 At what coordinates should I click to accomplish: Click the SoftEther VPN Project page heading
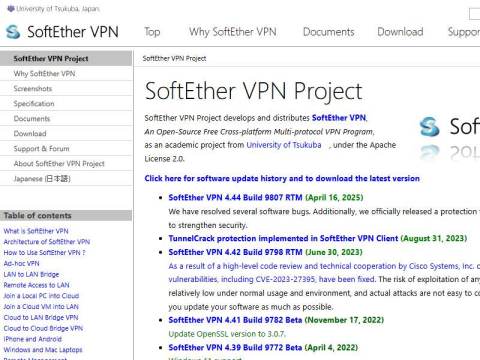click(x=253, y=91)
